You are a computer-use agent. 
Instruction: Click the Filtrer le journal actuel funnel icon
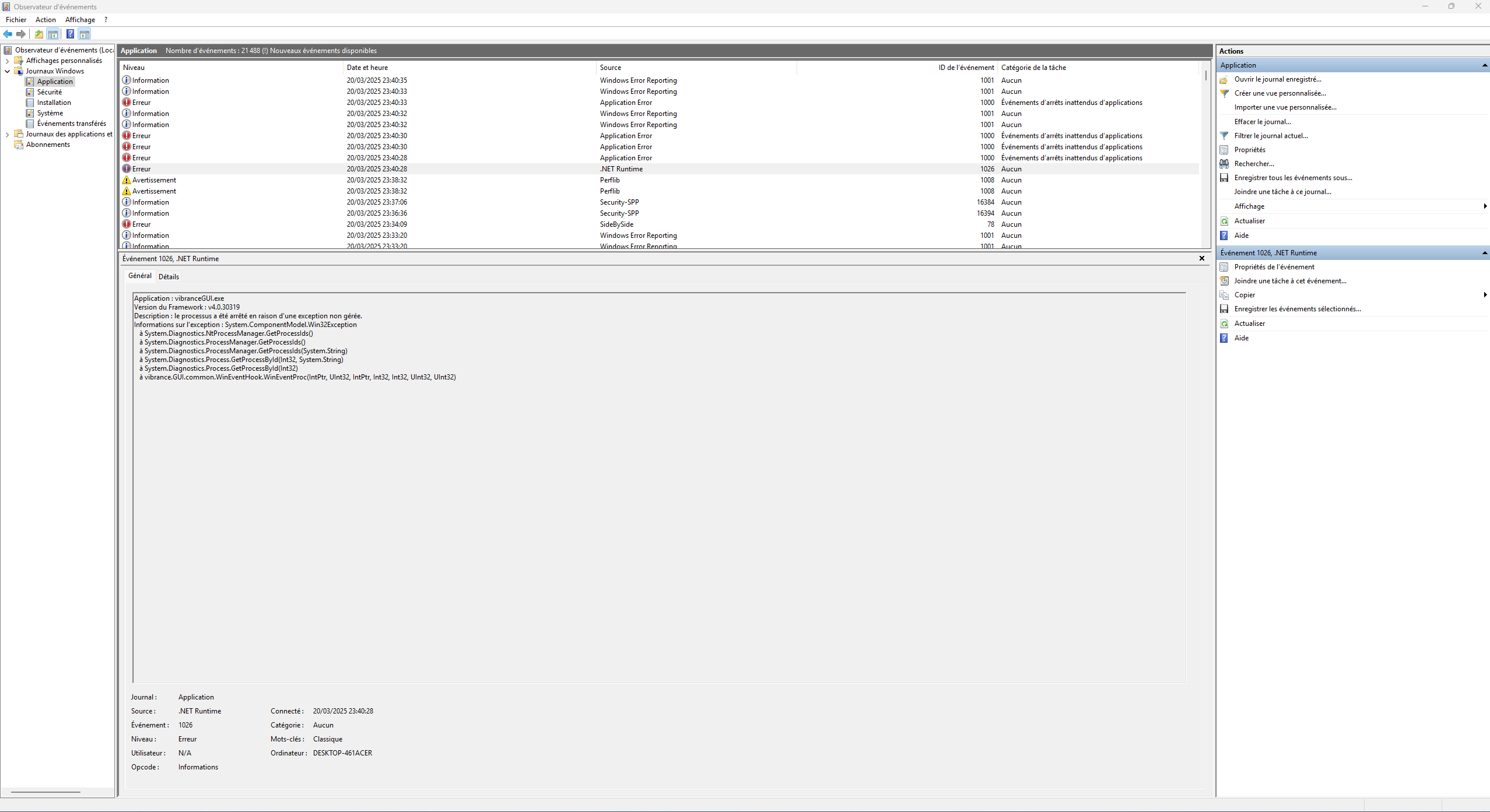click(1224, 136)
